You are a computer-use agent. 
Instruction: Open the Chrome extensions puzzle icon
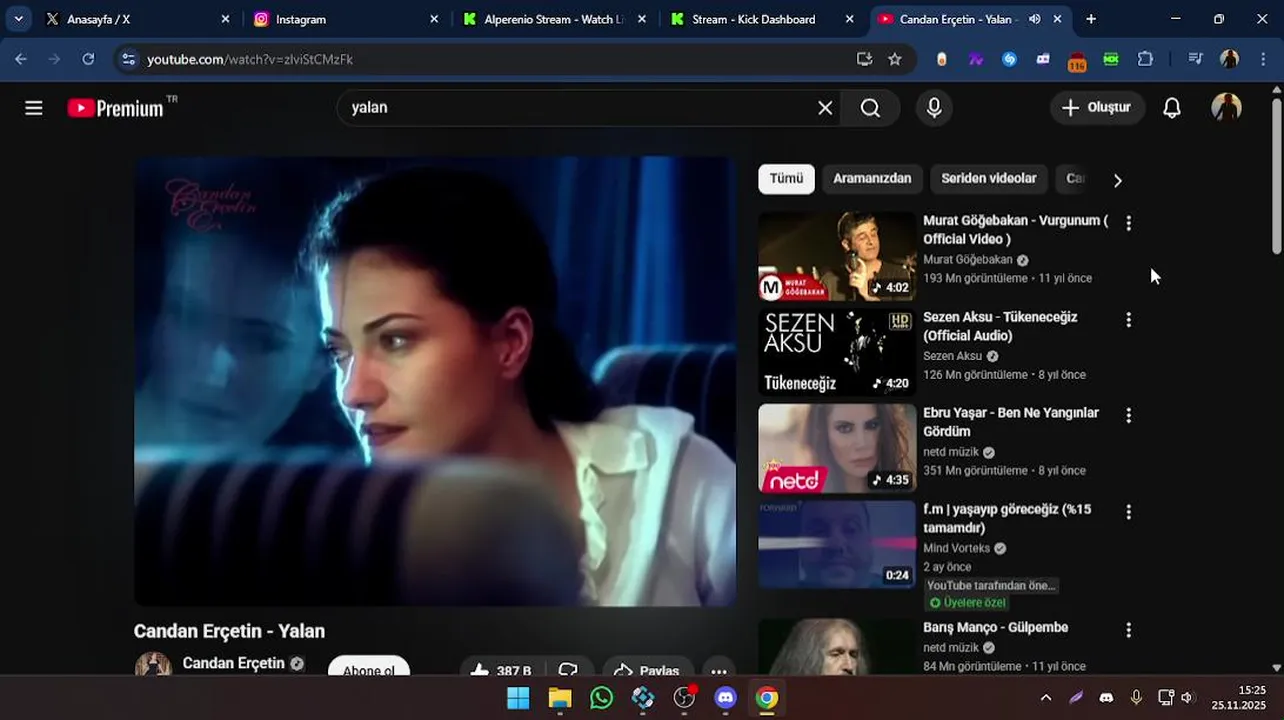pos(1146,59)
